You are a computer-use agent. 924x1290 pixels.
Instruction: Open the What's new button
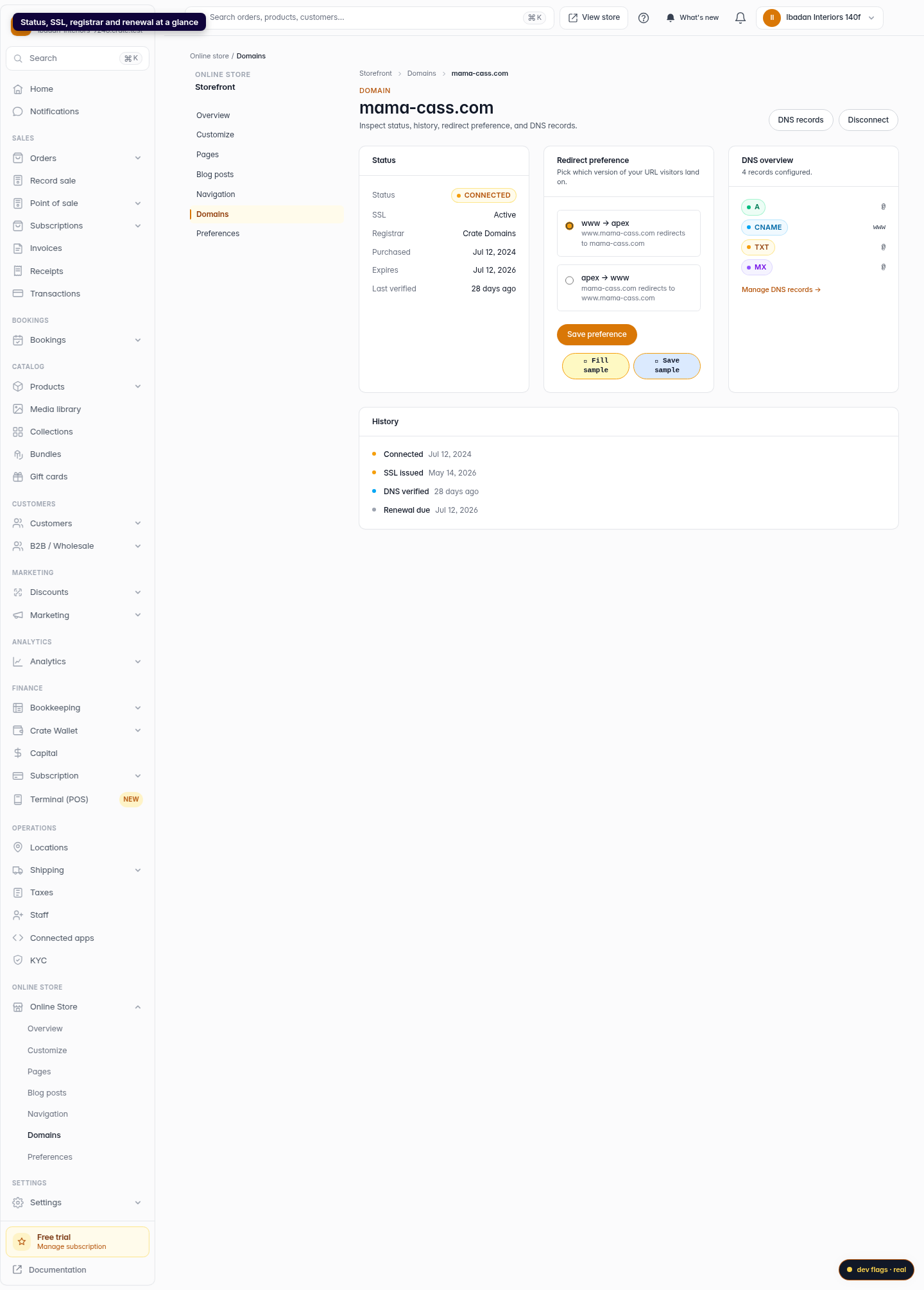692,18
